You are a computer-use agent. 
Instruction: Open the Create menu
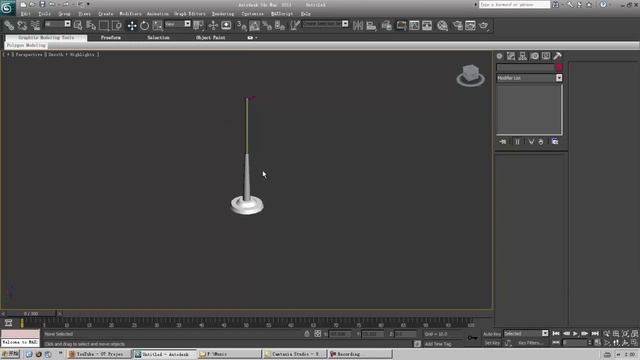click(x=106, y=14)
